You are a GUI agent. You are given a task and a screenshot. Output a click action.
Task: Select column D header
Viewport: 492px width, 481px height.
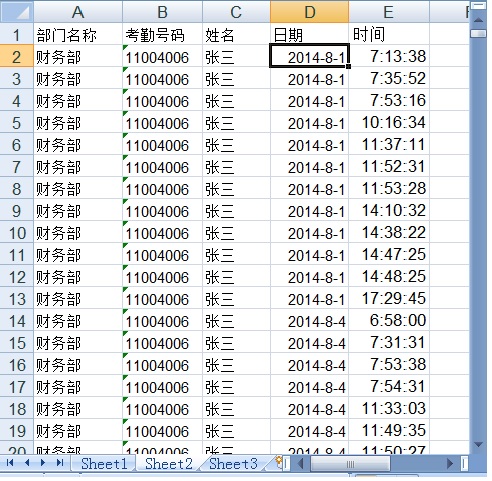click(310, 12)
